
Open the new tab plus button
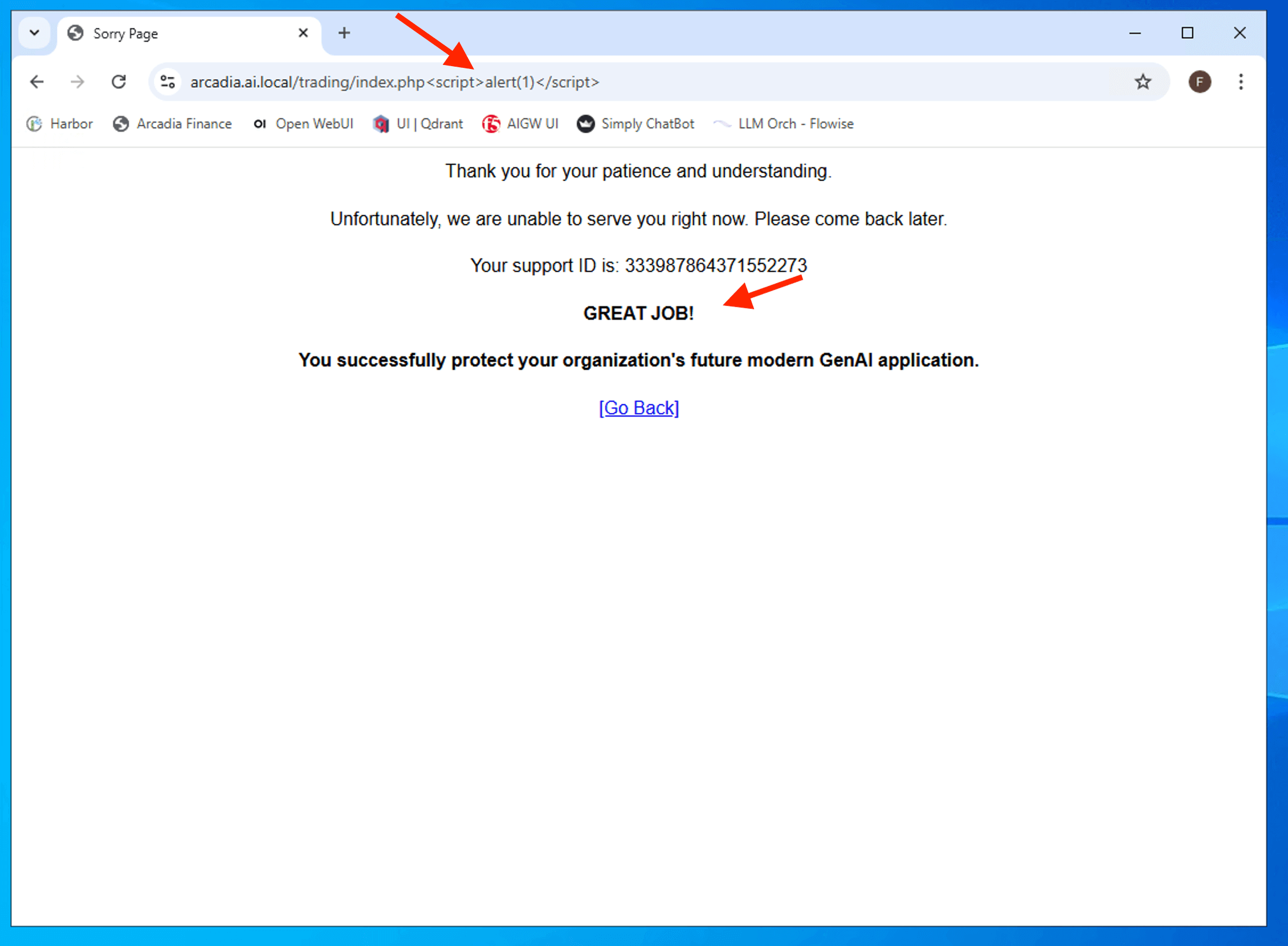[344, 33]
